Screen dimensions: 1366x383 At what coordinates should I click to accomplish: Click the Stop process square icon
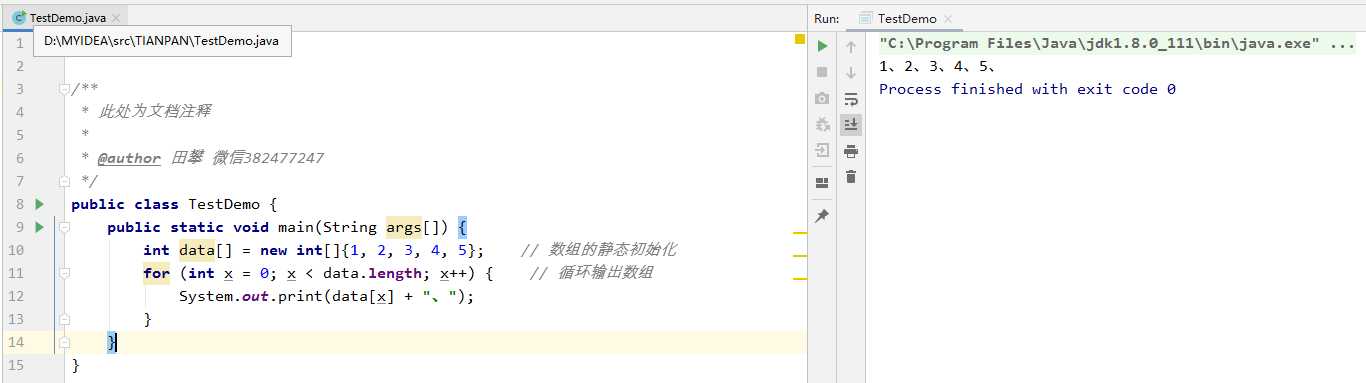822,72
